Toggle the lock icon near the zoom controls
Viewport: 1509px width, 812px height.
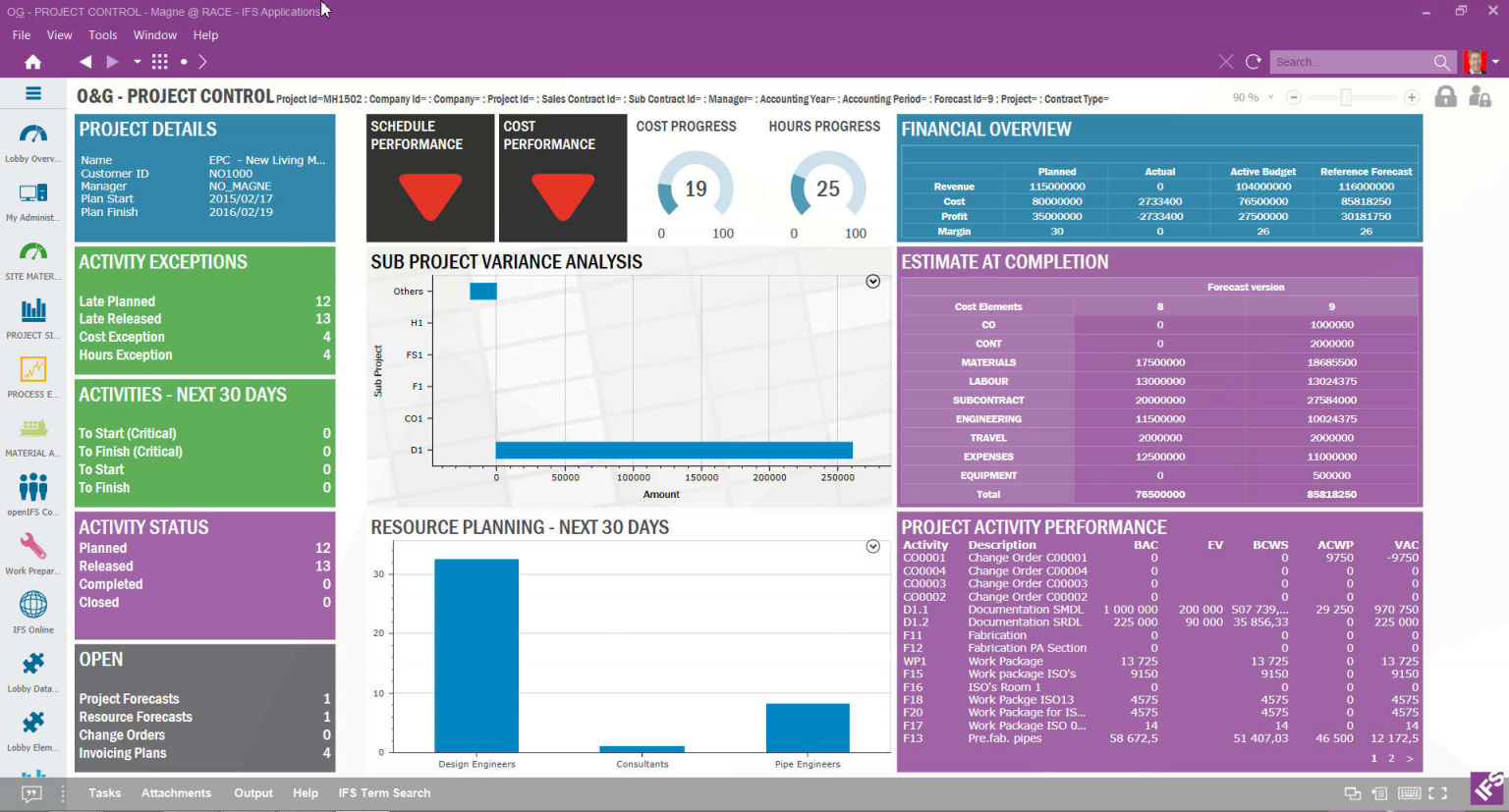[x=1445, y=97]
